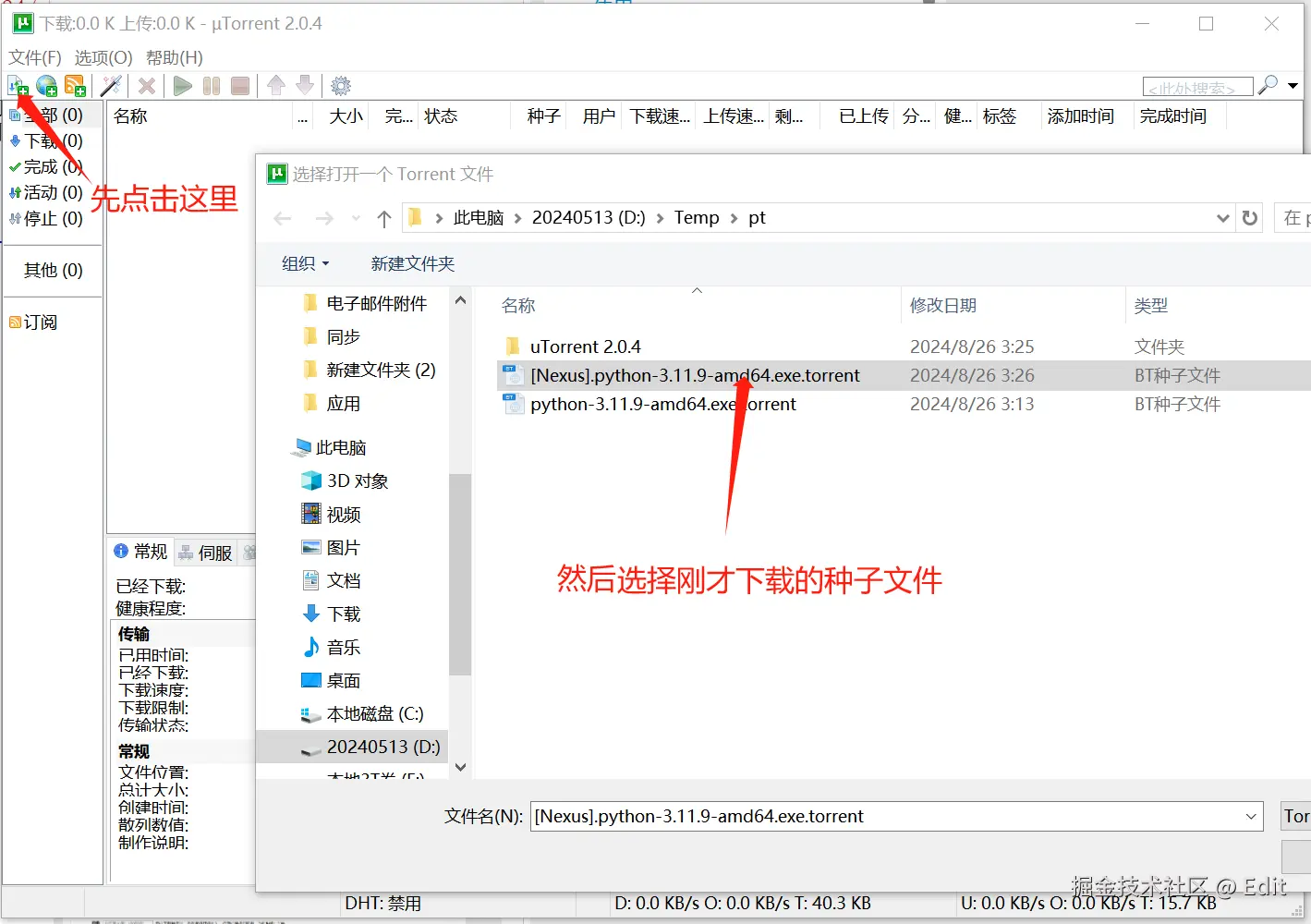
Task: Click the dialog Forward arrow button
Action: 324,219
